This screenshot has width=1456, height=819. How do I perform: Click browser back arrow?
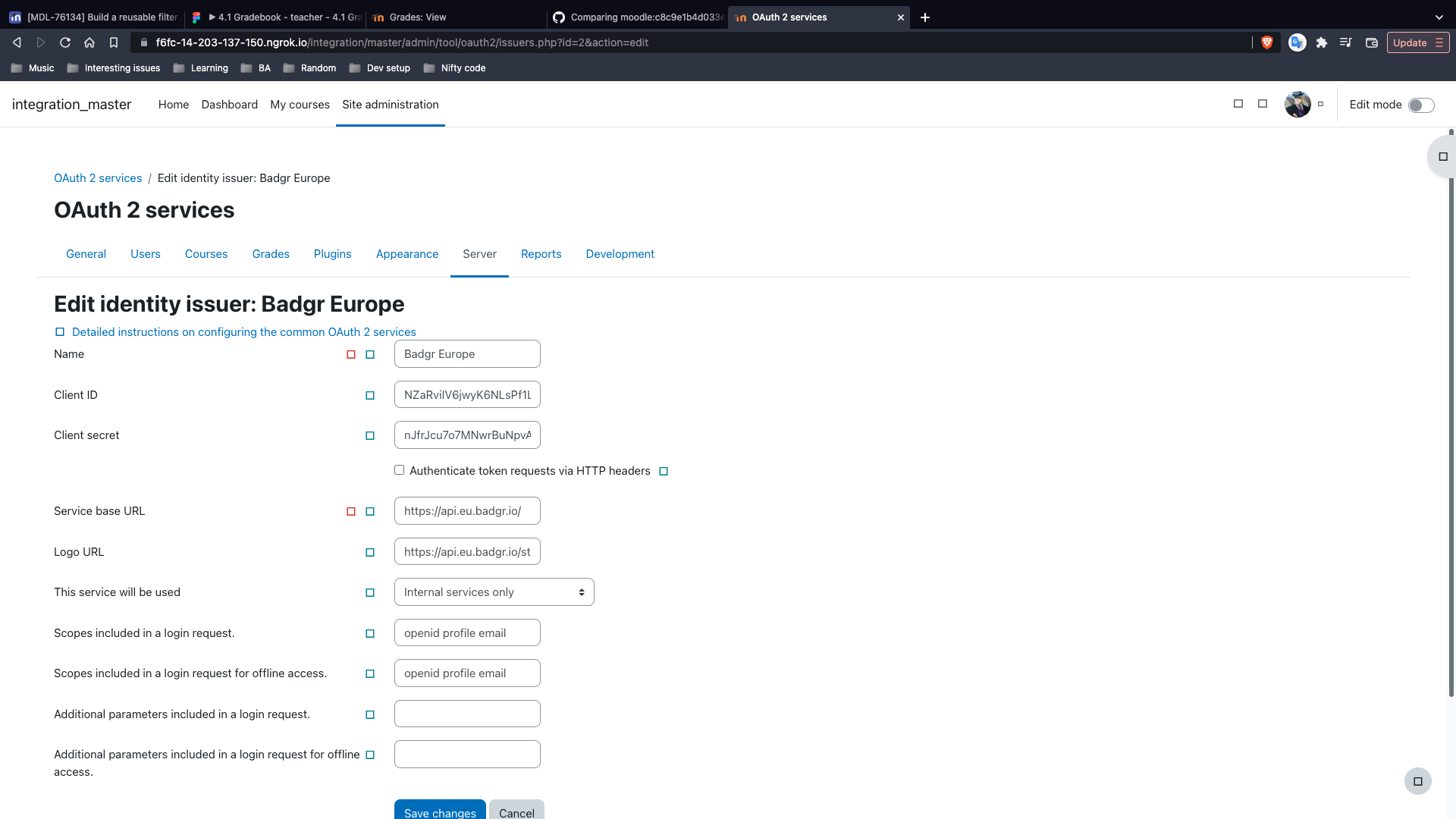tap(17, 42)
